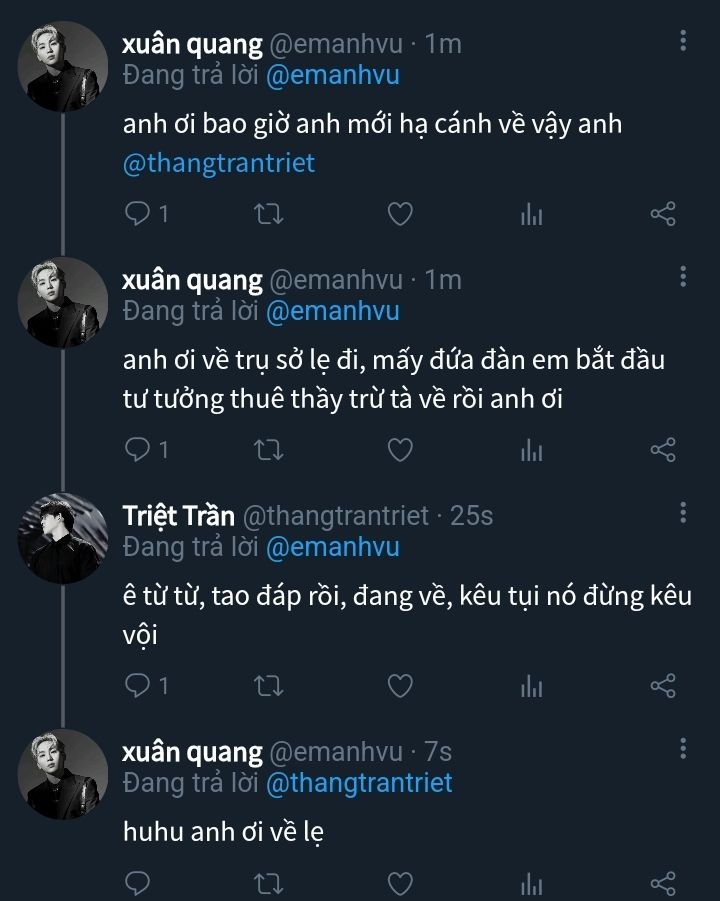The width and height of the screenshot is (720, 901).
Task: Open xuân quang's avatar on the first tweet
Action: pyautogui.click(x=64, y=66)
